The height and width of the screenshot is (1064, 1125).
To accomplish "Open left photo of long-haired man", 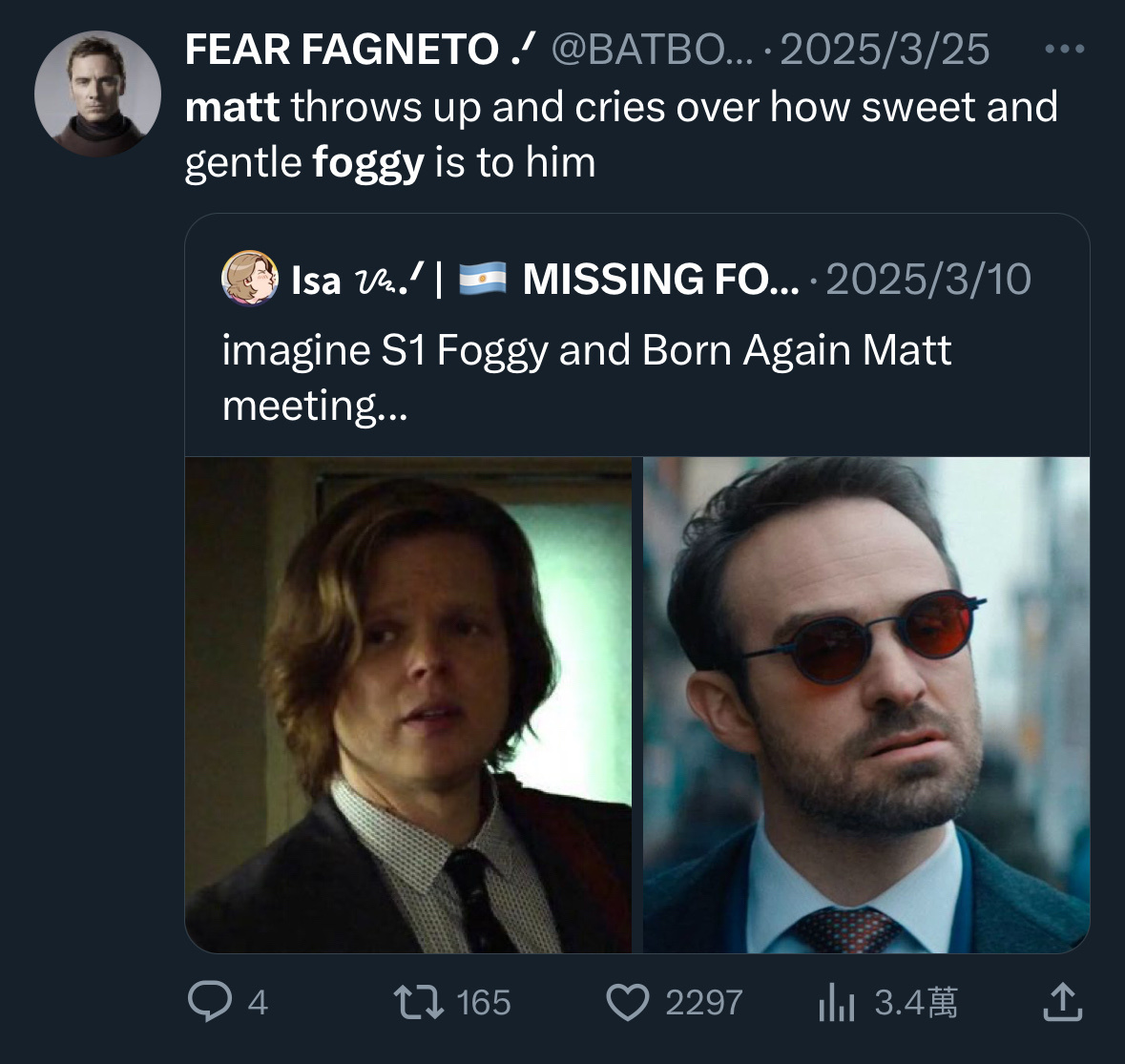I will (407, 704).
